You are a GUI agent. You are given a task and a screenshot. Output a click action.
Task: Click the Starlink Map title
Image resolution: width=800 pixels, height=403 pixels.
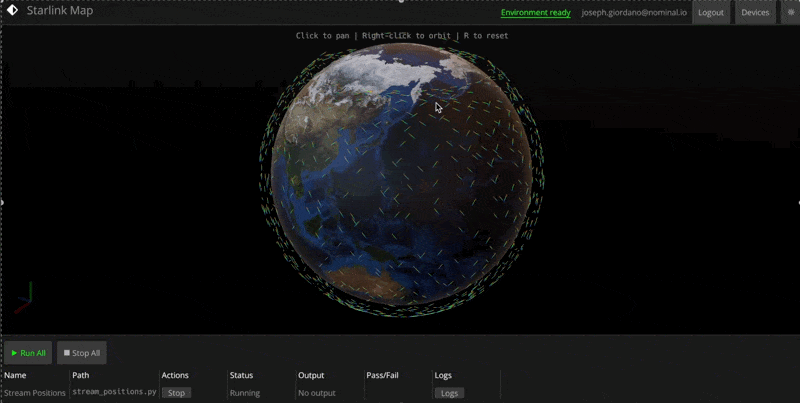click(x=60, y=11)
